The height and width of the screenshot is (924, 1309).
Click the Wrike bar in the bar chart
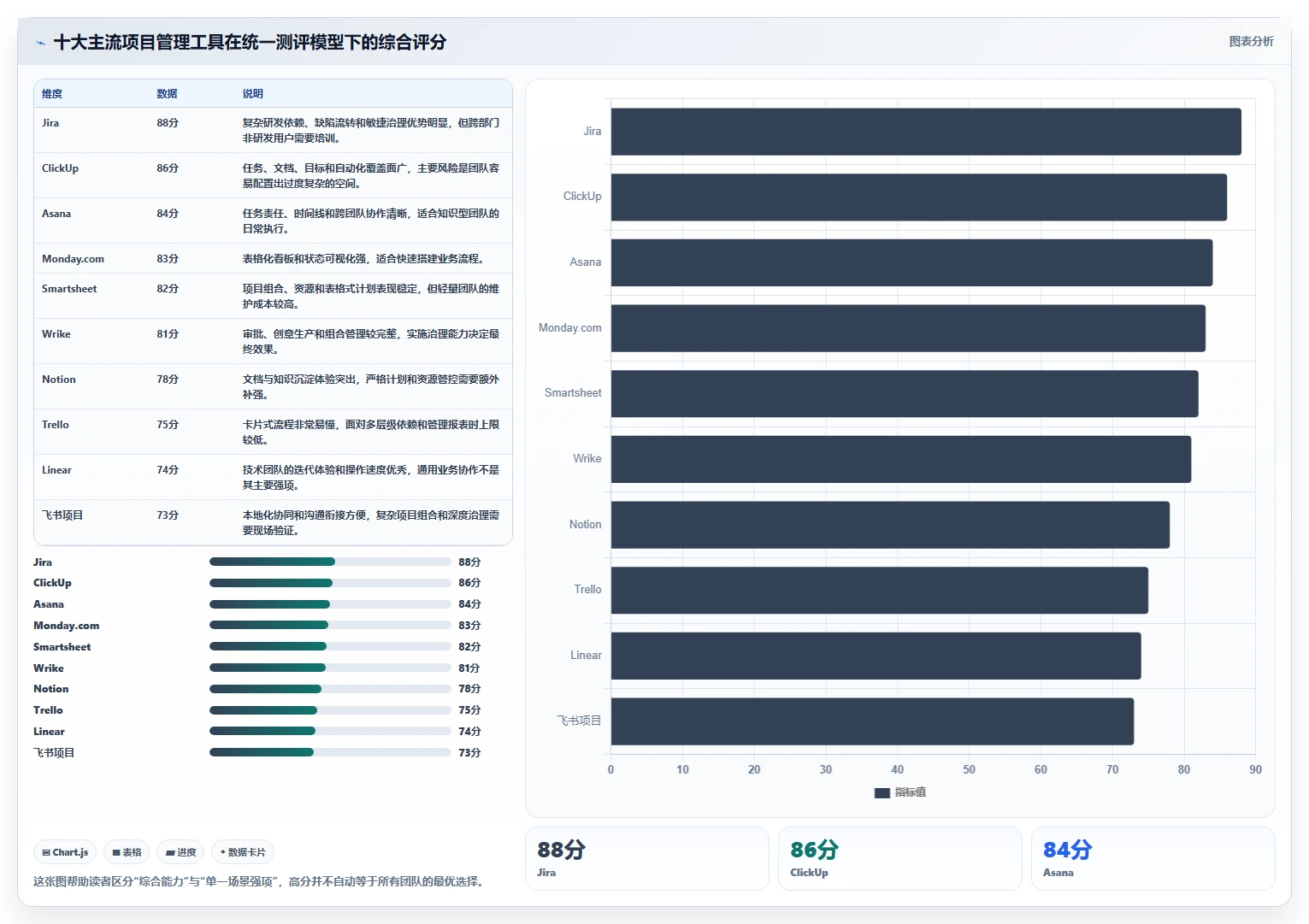(901, 459)
